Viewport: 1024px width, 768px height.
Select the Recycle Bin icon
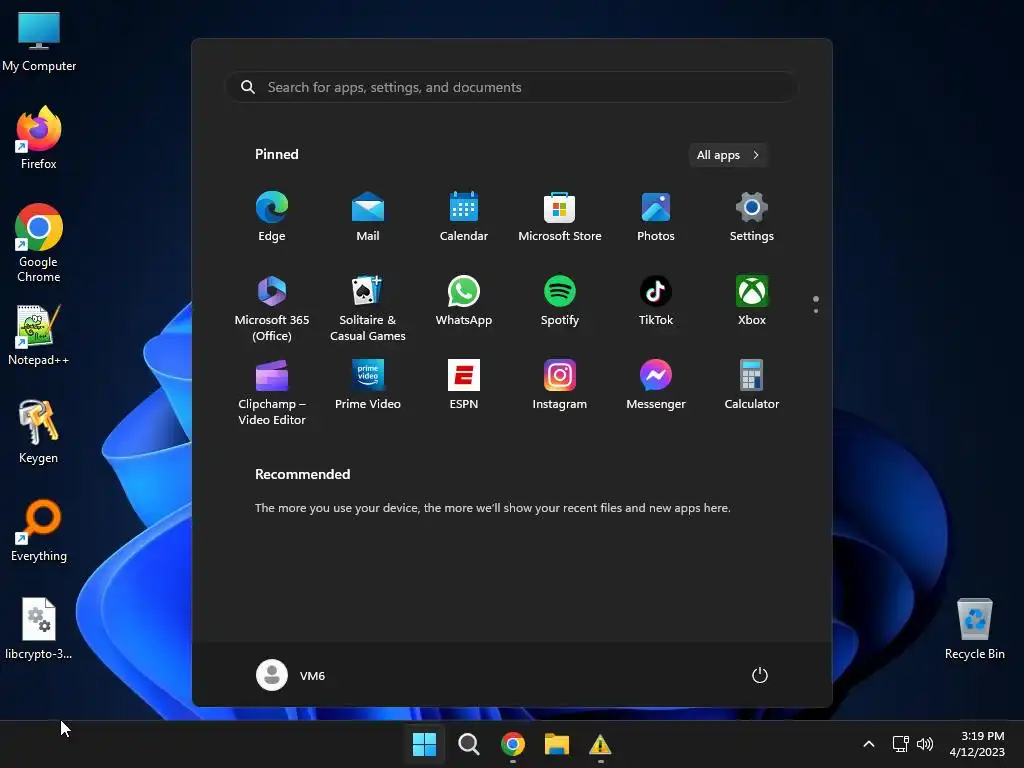pyautogui.click(x=974, y=628)
